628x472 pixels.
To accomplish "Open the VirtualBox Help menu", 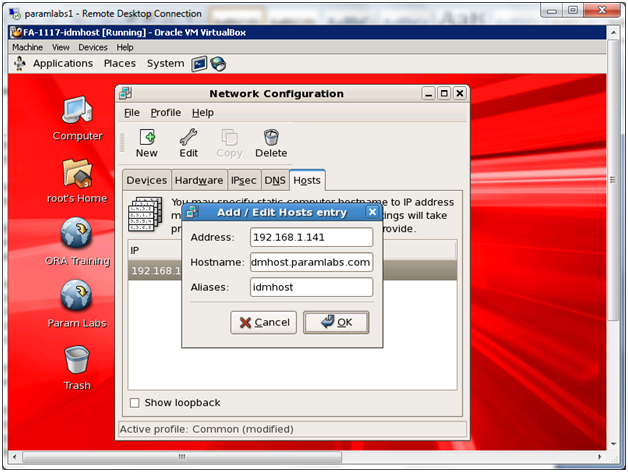I will [125, 47].
